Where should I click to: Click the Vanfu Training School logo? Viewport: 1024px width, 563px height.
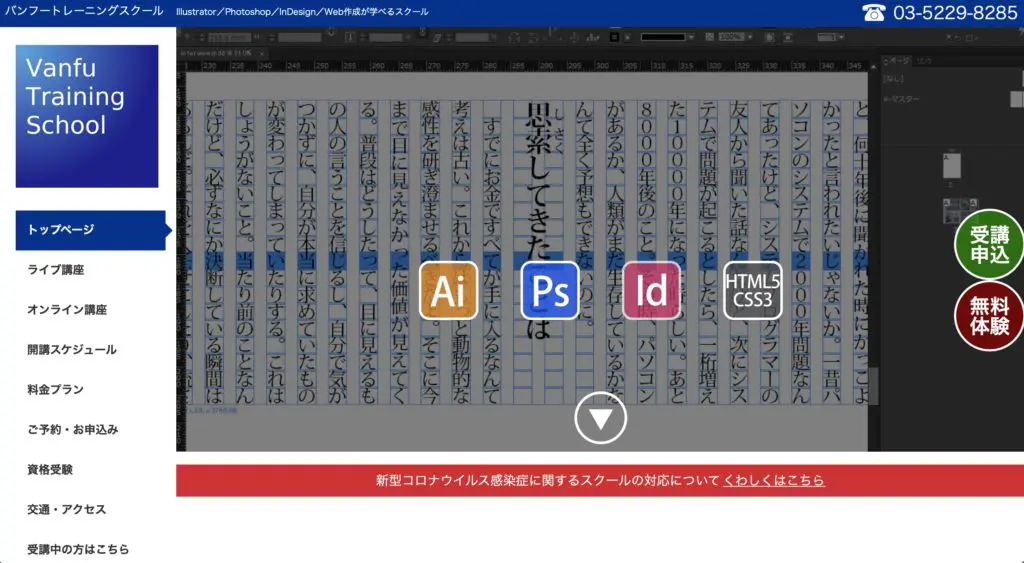87,116
